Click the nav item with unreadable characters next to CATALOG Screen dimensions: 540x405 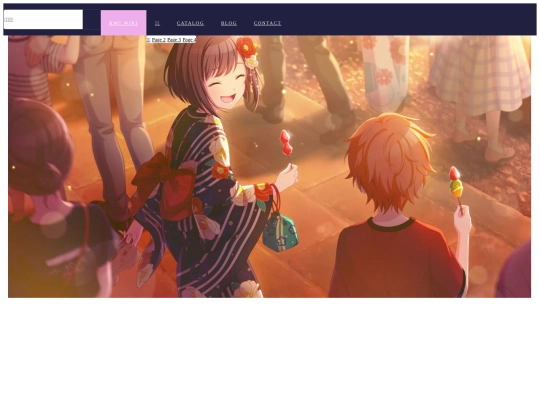pyautogui.click(x=157, y=23)
